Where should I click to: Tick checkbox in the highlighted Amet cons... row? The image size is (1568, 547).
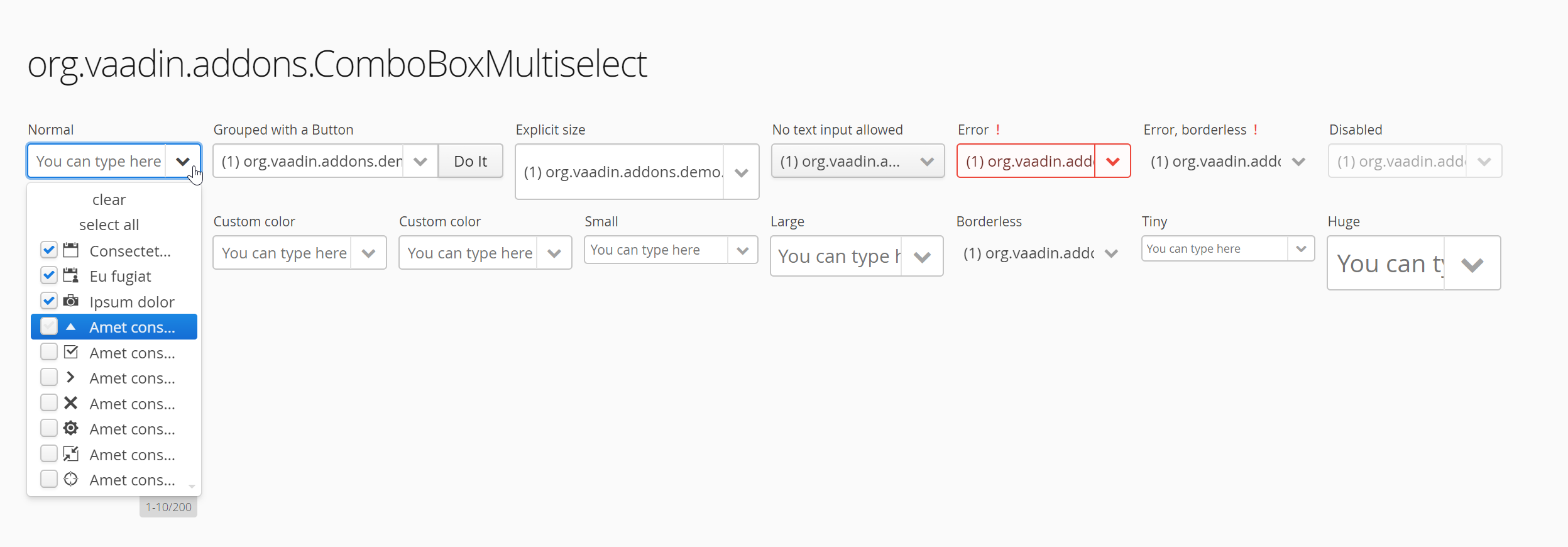49,326
